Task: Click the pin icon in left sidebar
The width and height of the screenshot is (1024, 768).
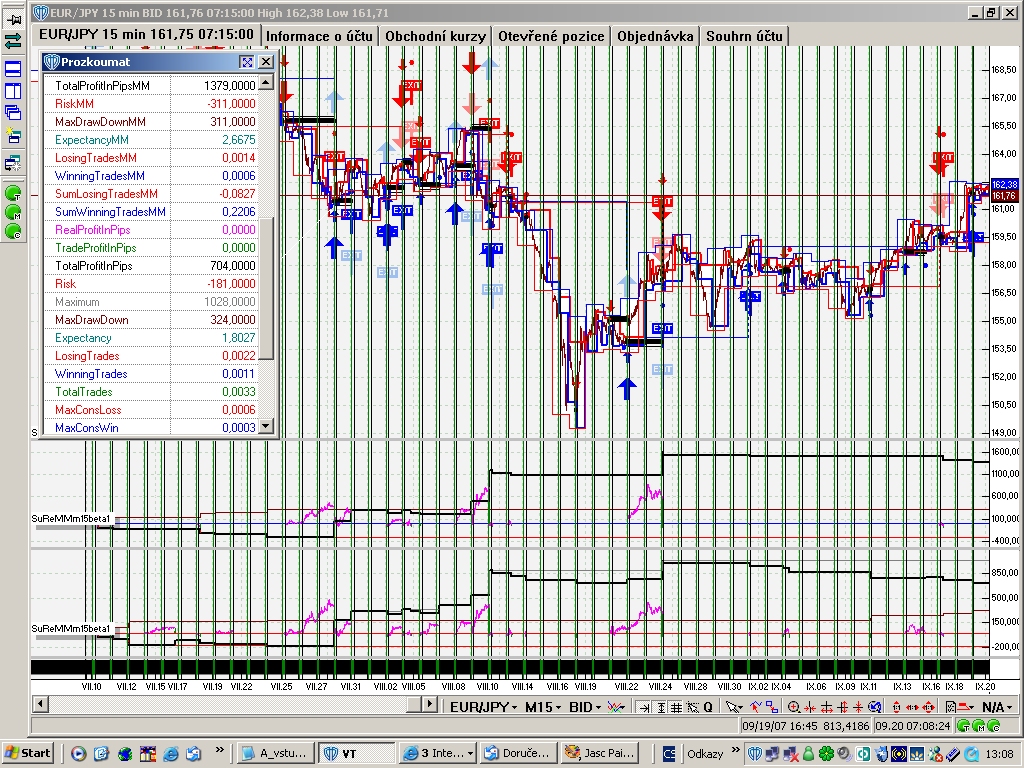Action: tap(13, 19)
